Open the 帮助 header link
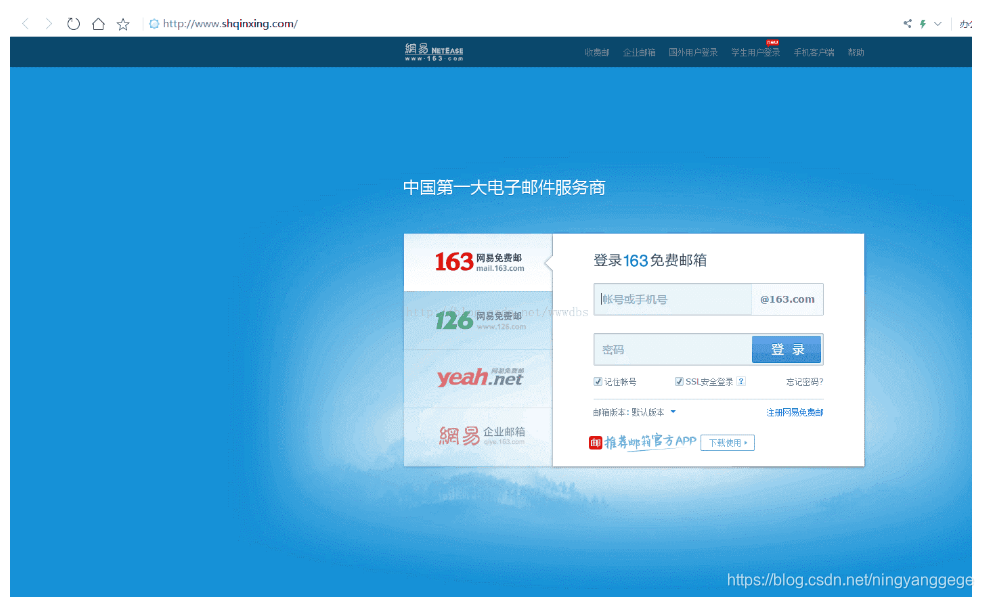This screenshot has height=599, width=984. click(x=856, y=52)
